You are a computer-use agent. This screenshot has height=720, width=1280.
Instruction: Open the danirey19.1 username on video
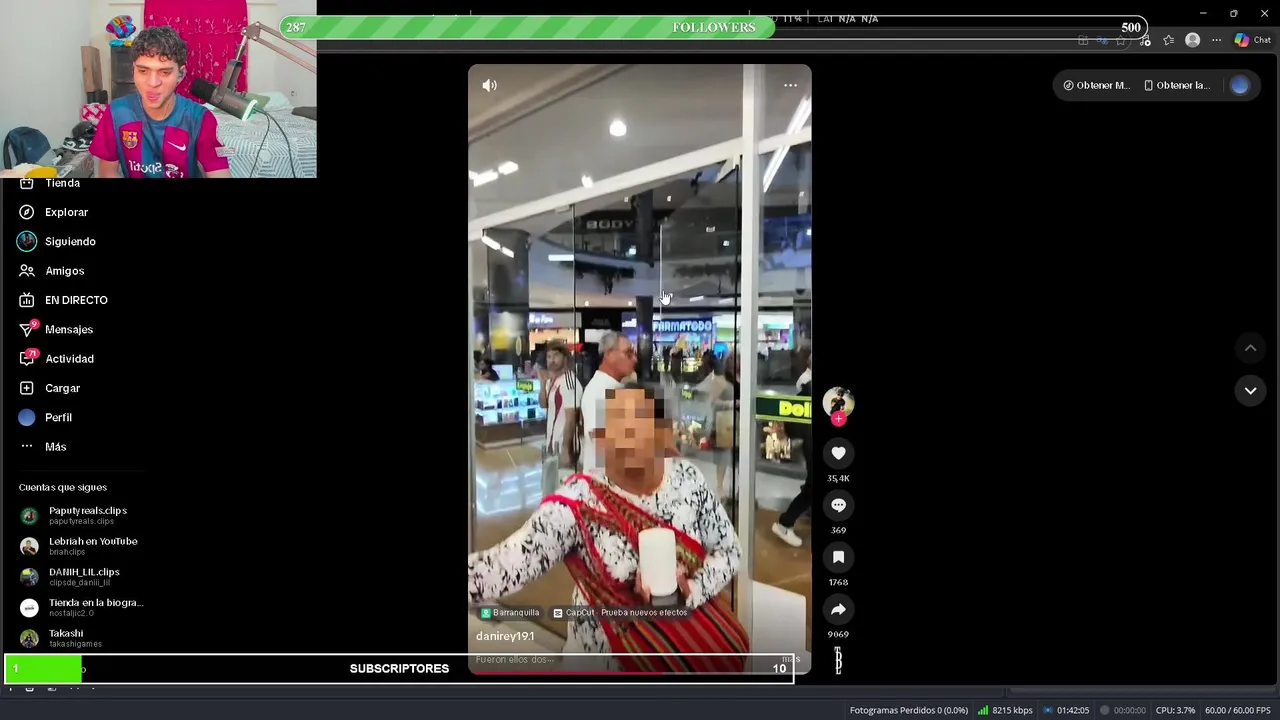click(x=505, y=636)
